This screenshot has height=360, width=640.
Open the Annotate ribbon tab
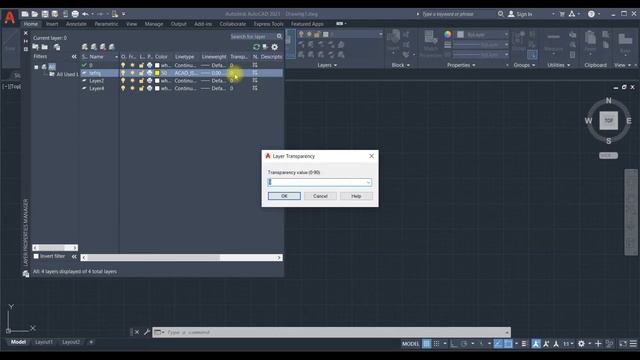tap(76, 24)
